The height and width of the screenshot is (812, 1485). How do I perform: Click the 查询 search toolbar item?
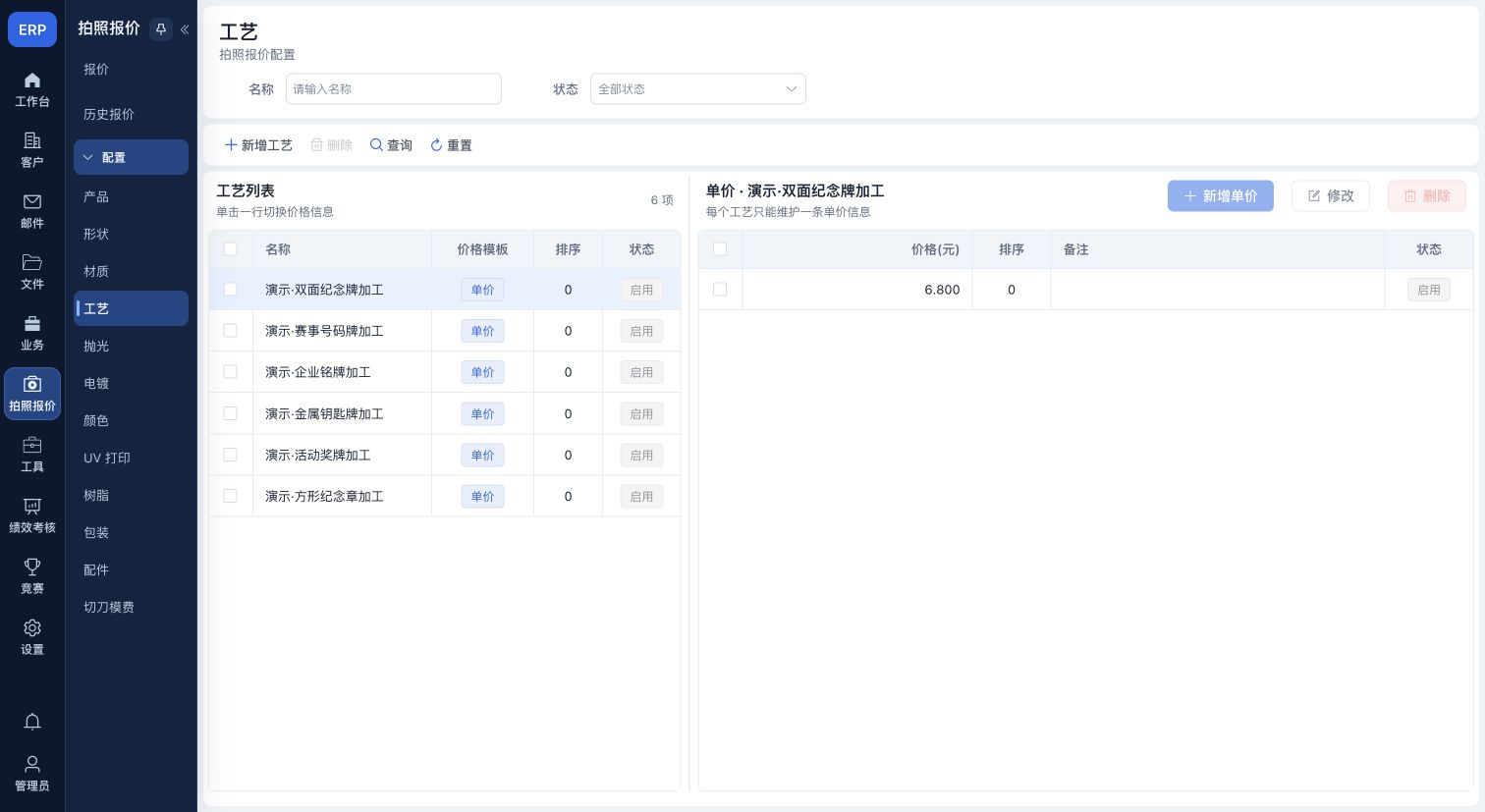[391, 145]
